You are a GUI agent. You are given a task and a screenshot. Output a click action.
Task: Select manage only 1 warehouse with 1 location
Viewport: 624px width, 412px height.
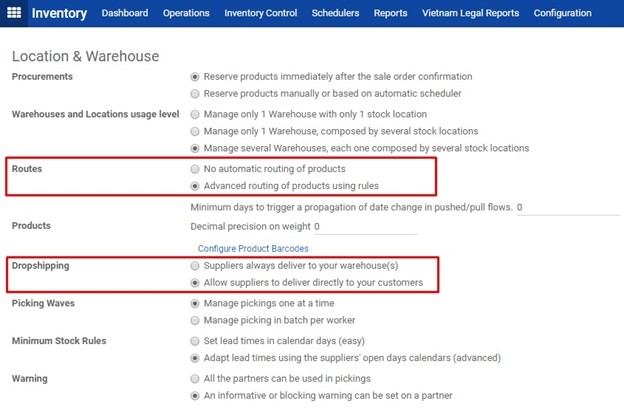195,114
